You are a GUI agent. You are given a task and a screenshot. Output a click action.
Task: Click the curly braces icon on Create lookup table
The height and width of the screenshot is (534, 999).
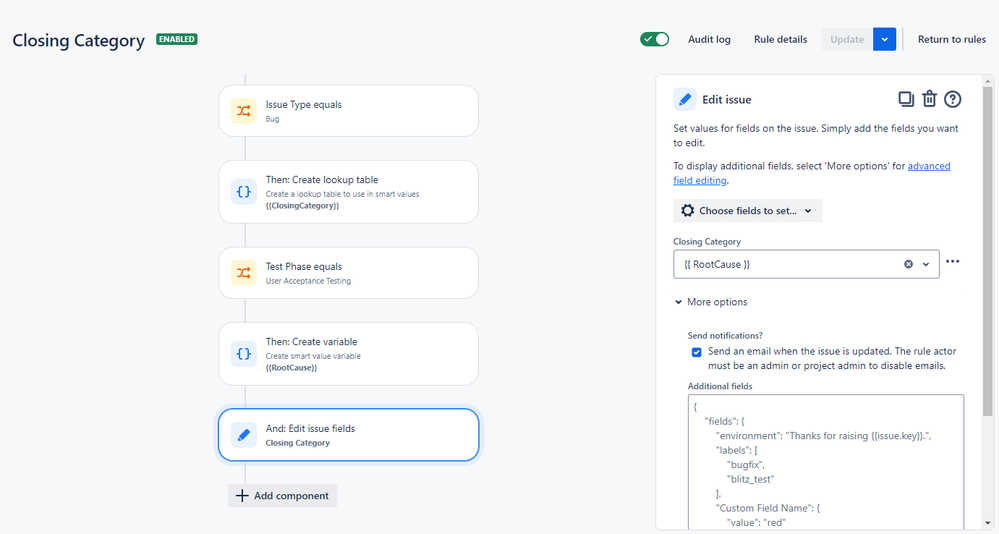[243, 192]
